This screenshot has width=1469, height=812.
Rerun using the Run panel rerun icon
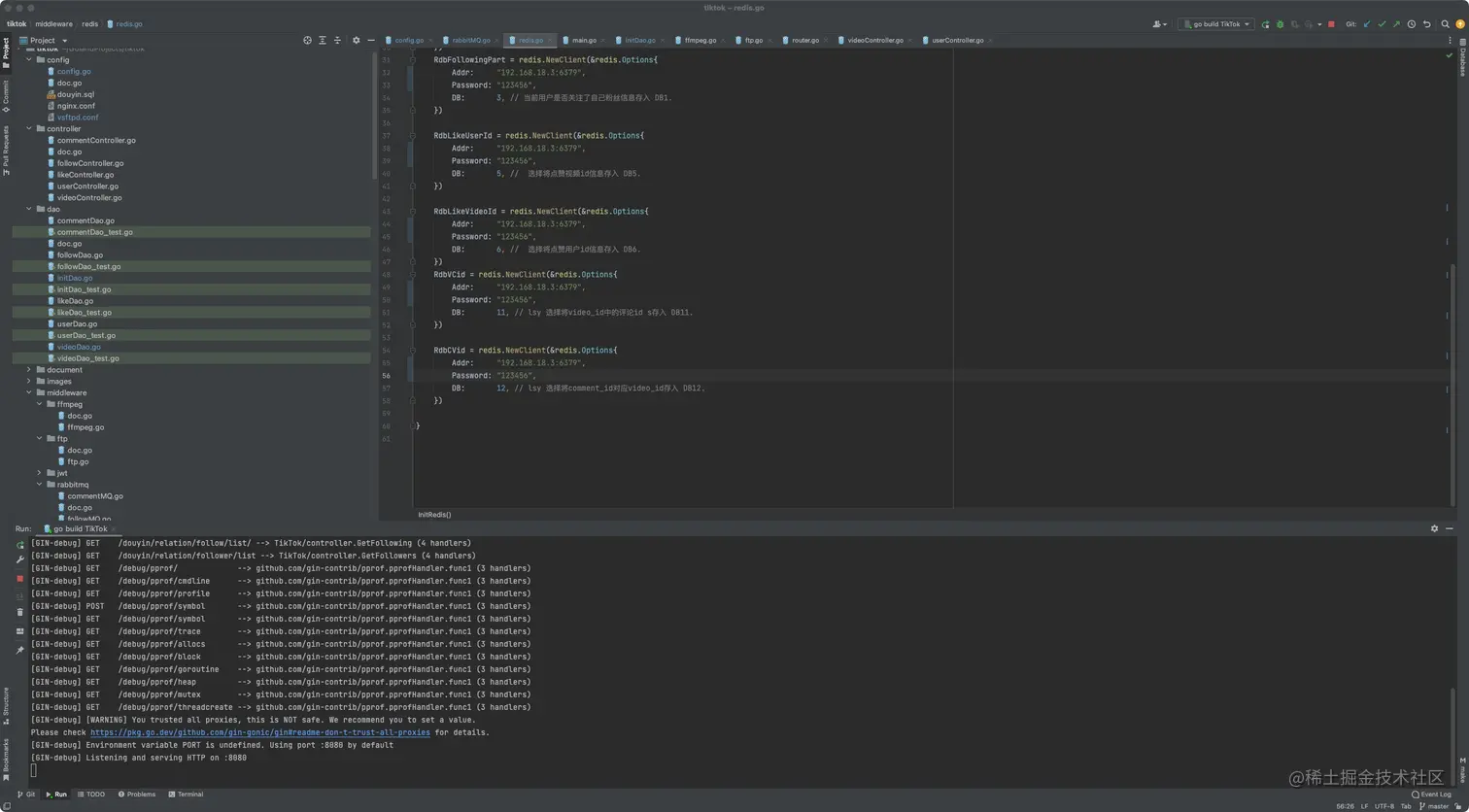point(19,545)
